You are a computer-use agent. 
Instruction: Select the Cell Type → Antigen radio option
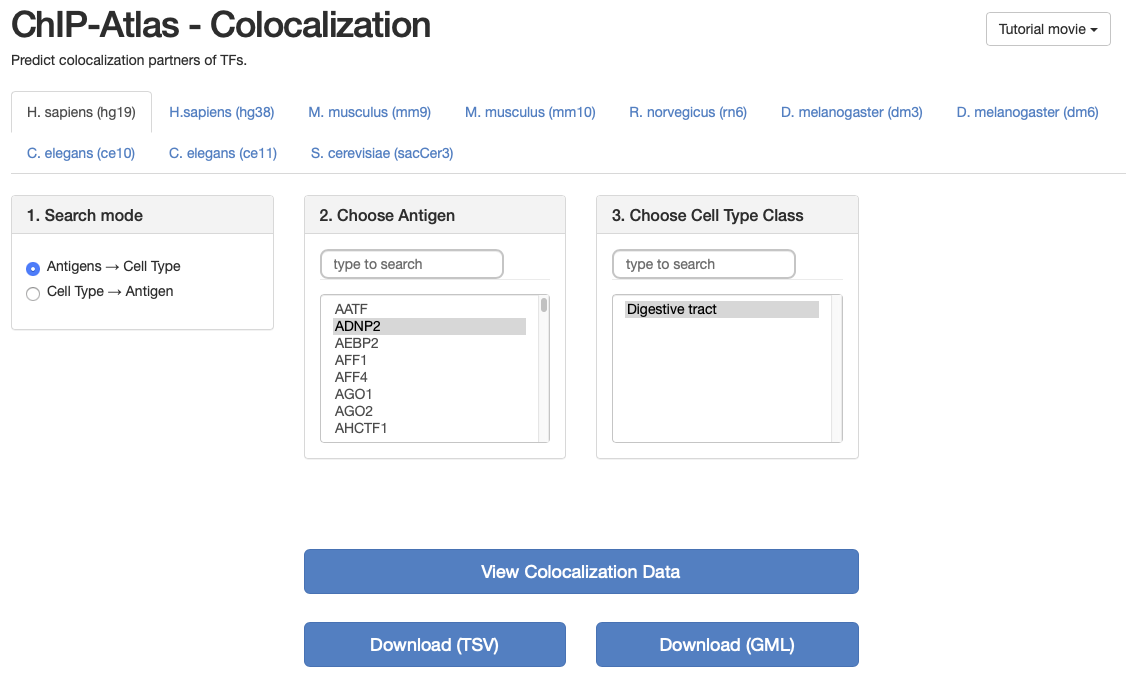pyautogui.click(x=33, y=293)
